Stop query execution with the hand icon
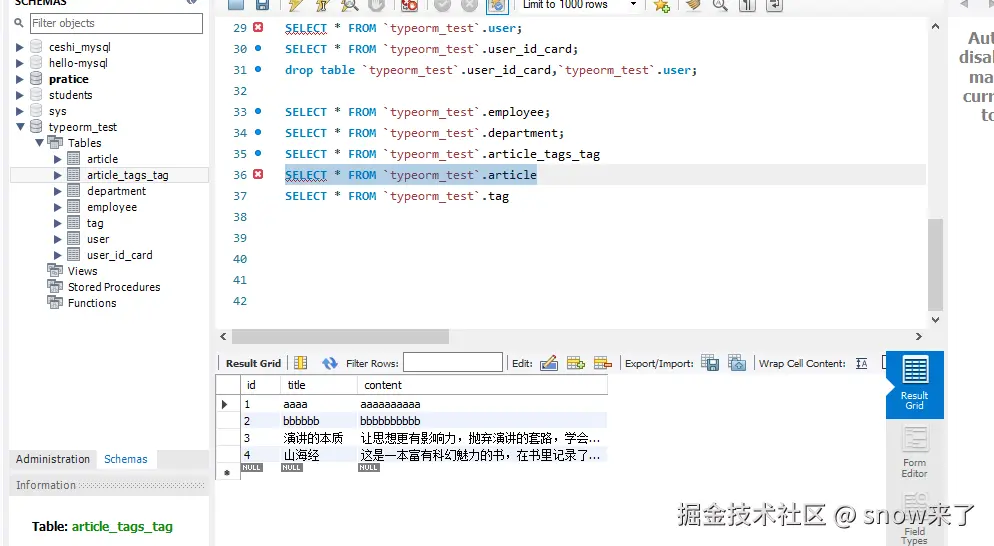The width and height of the screenshot is (994, 546). click(x=377, y=5)
